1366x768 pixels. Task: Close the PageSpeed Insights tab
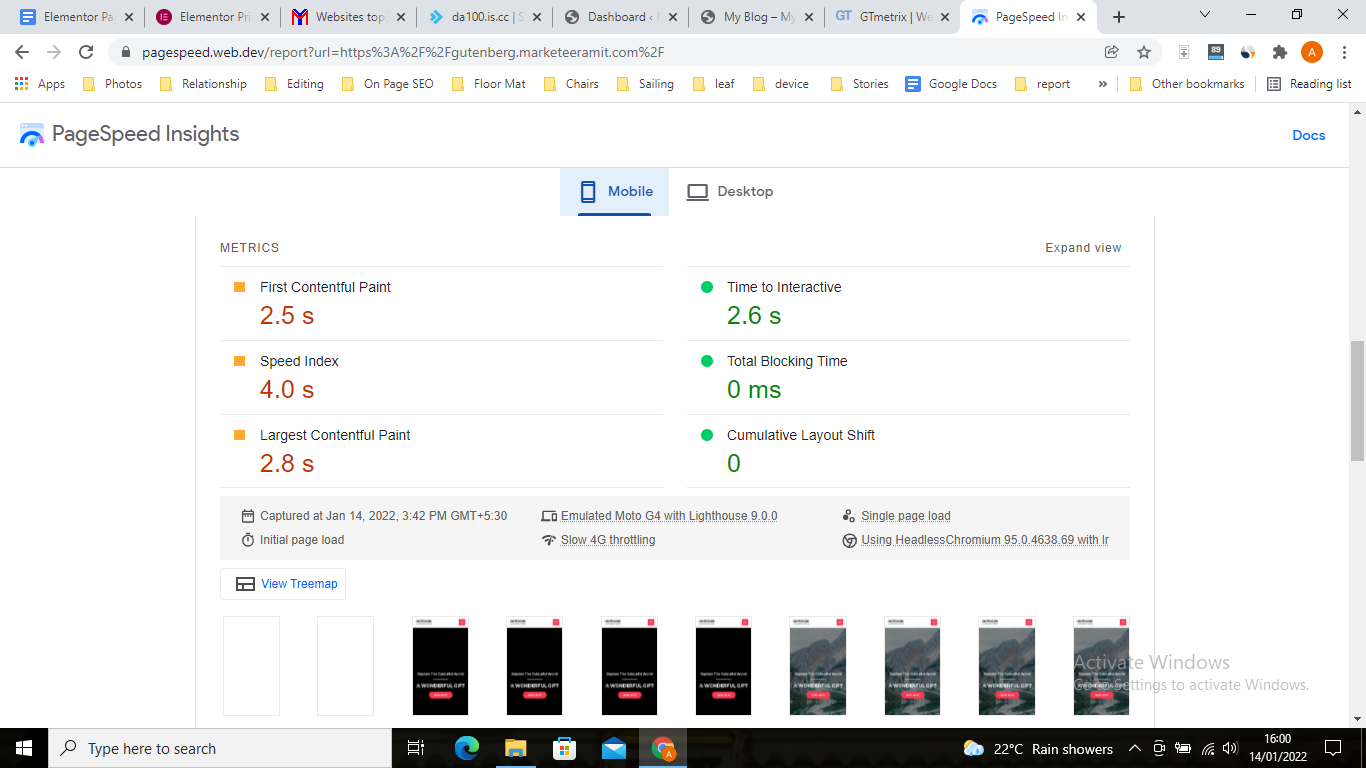[x=1081, y=17]
